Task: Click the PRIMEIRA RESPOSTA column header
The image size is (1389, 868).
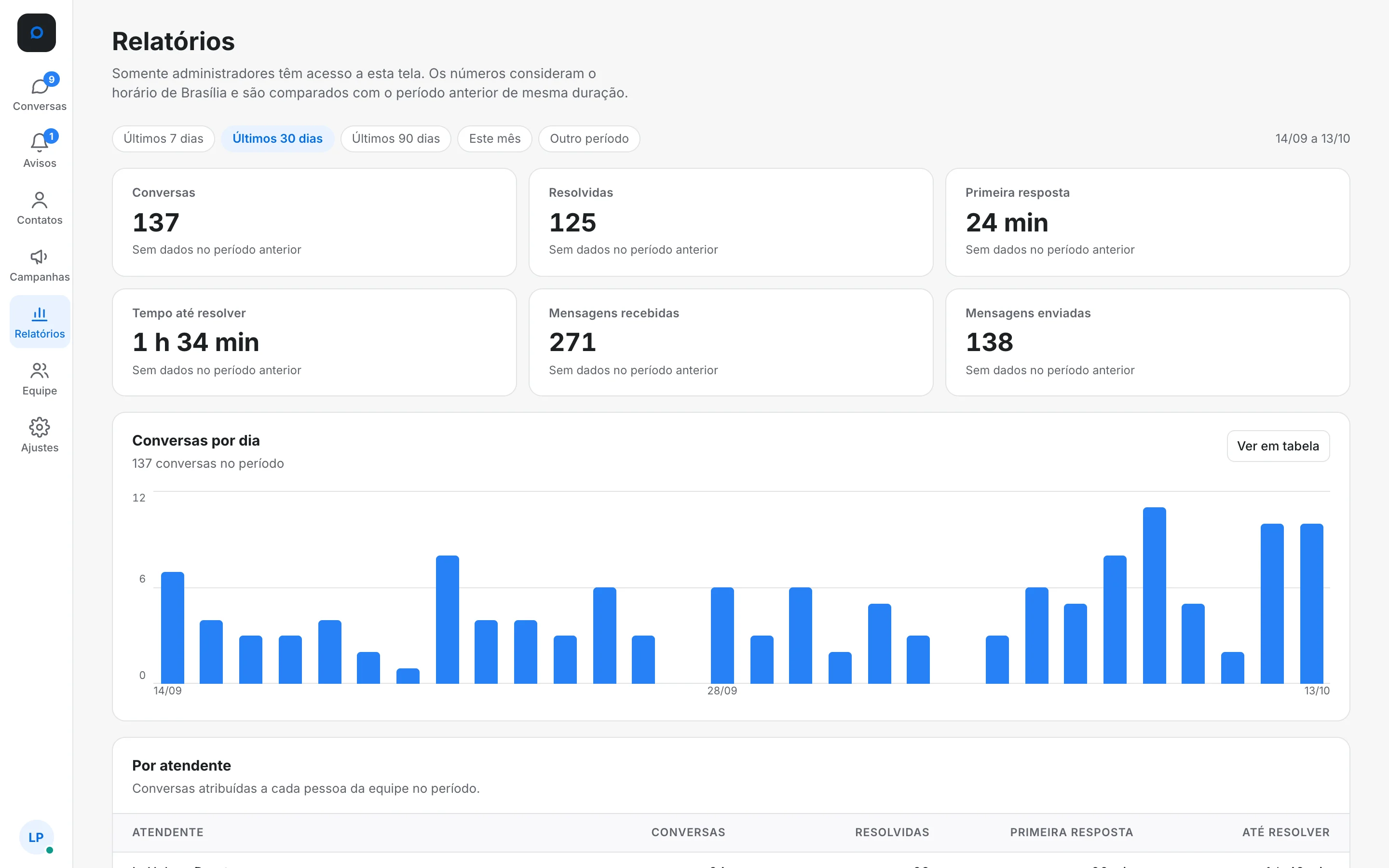Action: (x=1072, y=832)
